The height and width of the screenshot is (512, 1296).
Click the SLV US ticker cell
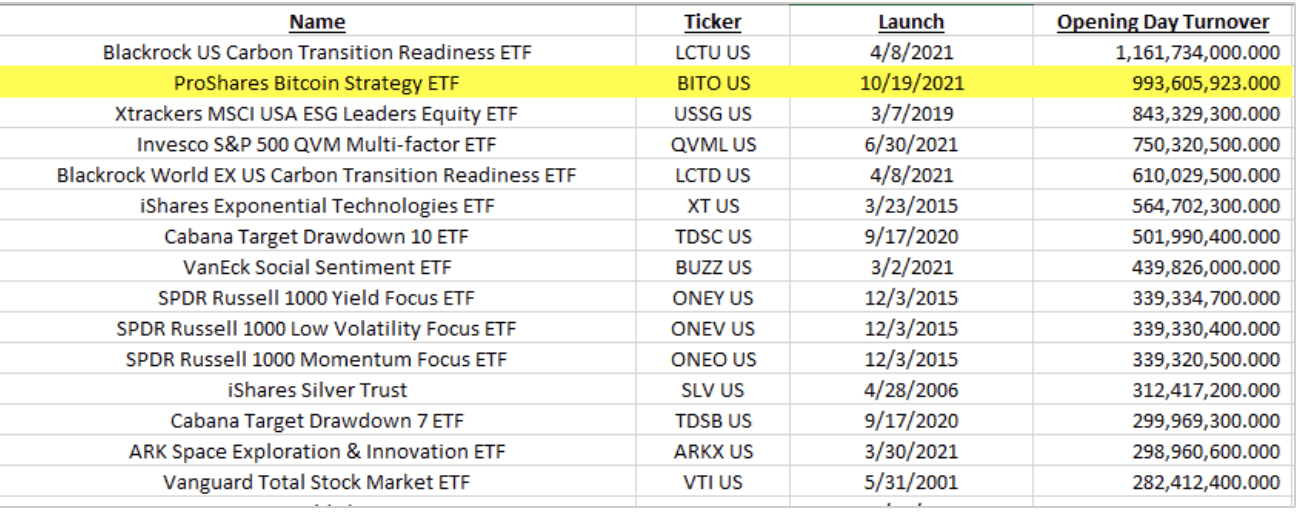pos(712,390)
